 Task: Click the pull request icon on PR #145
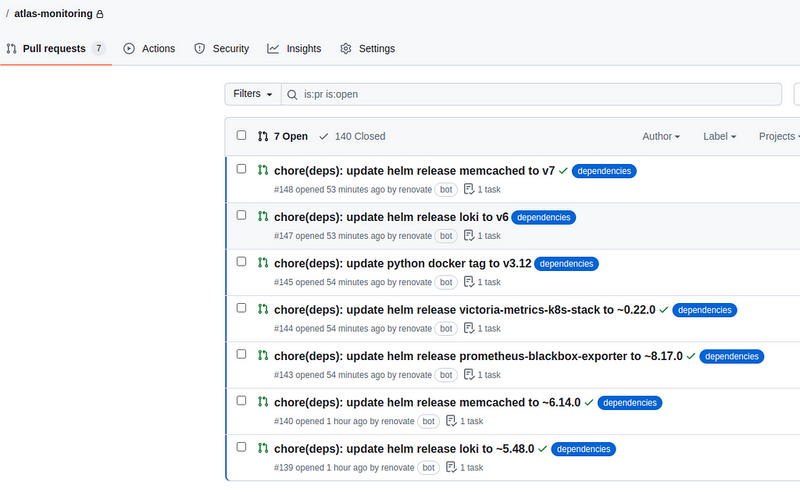point(263,262)
